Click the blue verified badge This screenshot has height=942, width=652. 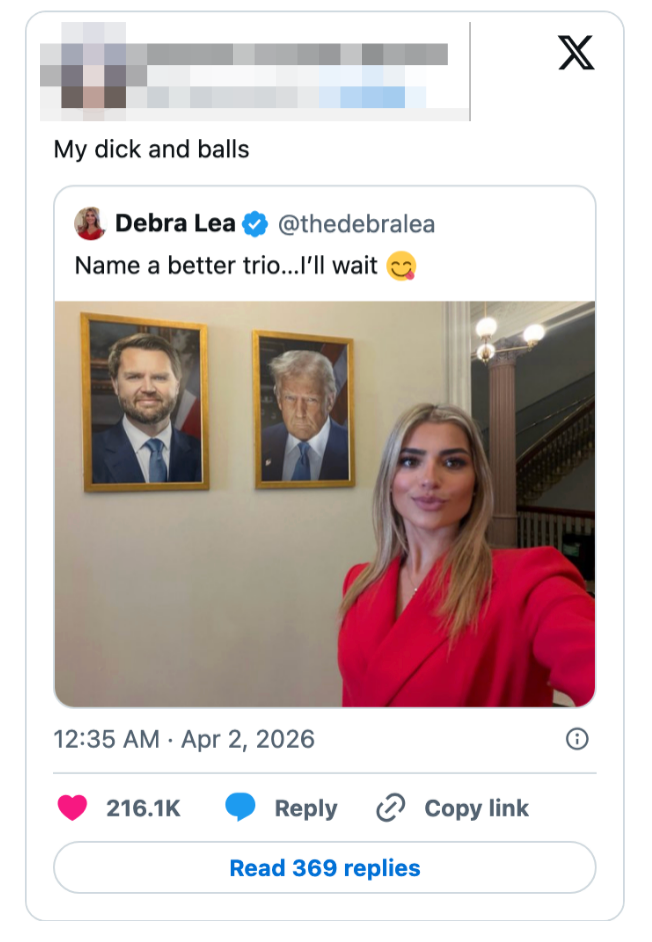[x=255, y=224]
